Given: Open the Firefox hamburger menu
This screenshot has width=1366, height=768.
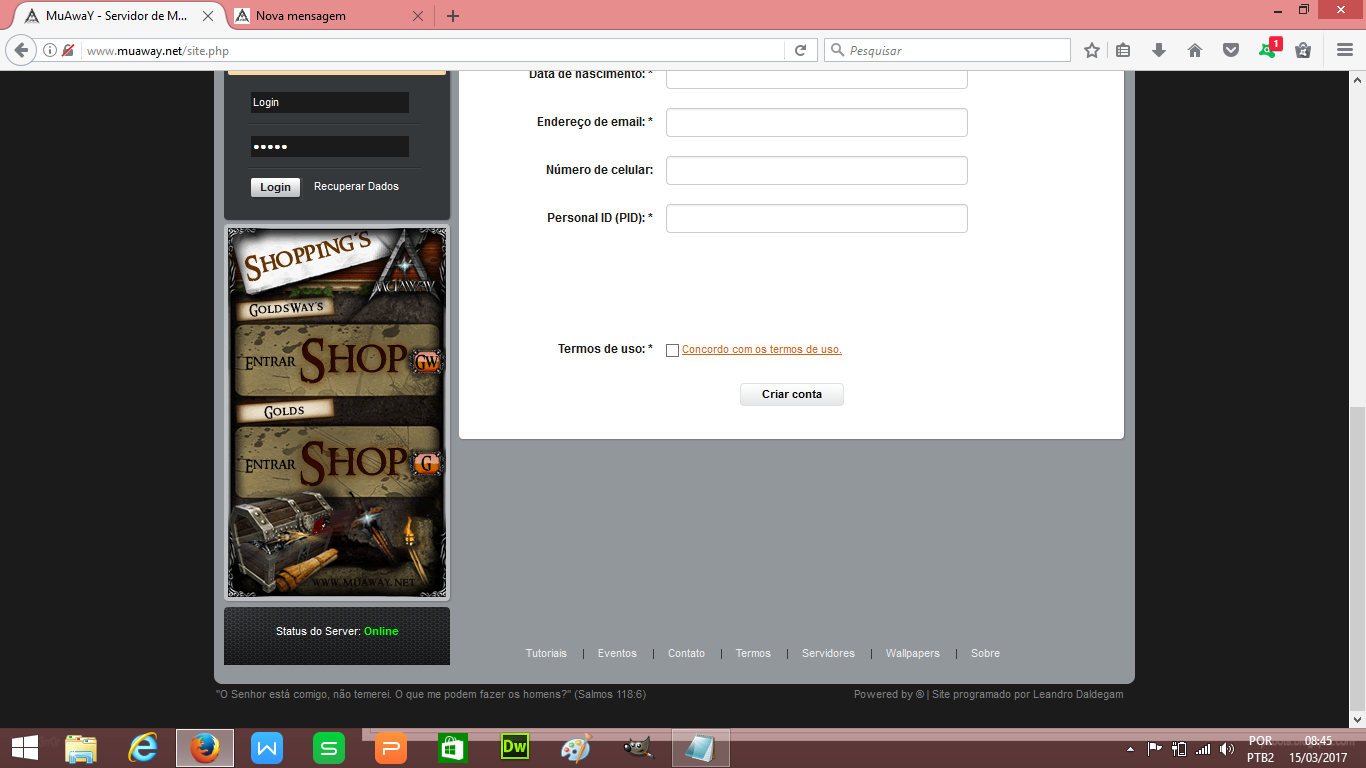Looking at the screenshot, I should 1345,50.
